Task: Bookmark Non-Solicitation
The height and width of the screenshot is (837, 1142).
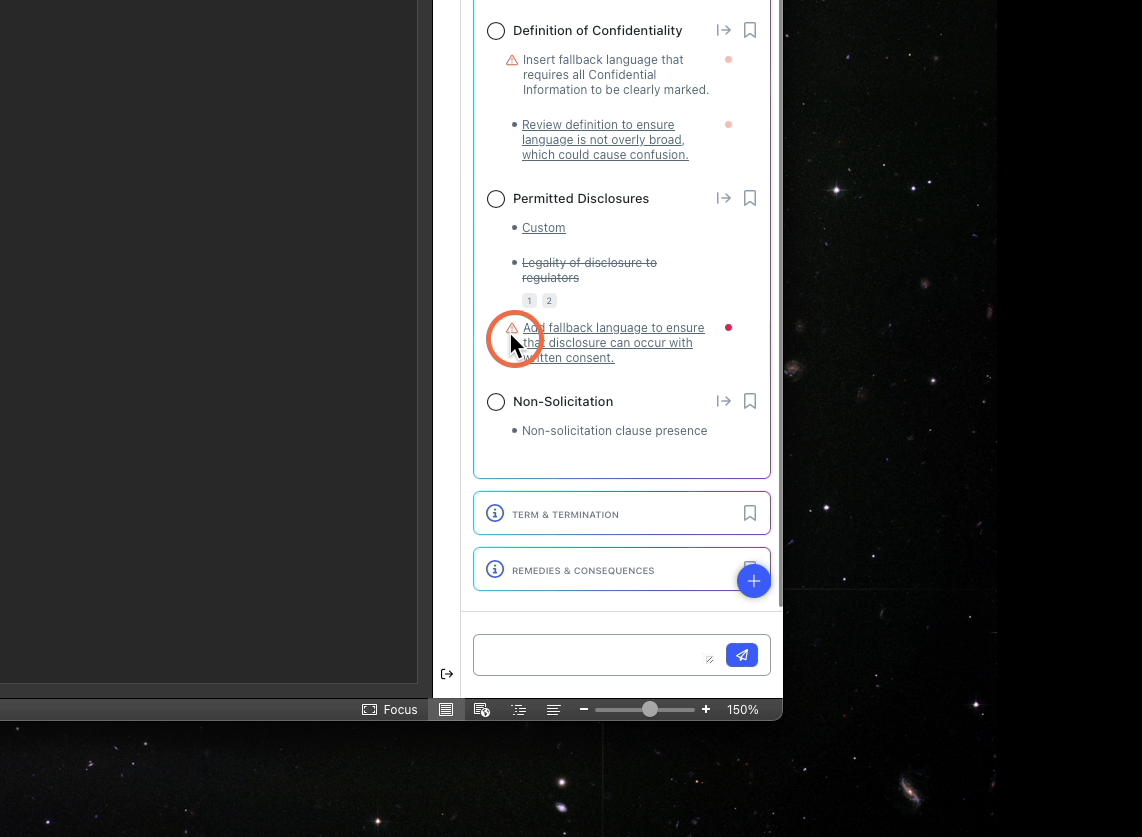Action: (x=749, y=401)
